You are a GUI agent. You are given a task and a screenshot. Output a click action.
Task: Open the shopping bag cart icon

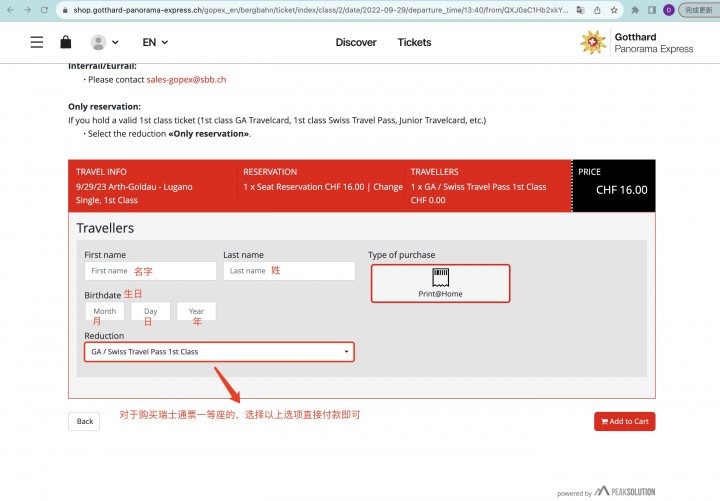coord(66,42)
